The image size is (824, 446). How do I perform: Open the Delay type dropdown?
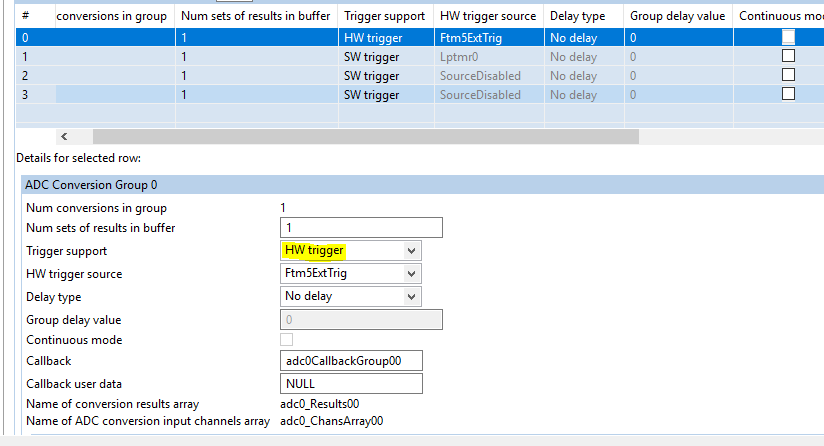point(351,296)
